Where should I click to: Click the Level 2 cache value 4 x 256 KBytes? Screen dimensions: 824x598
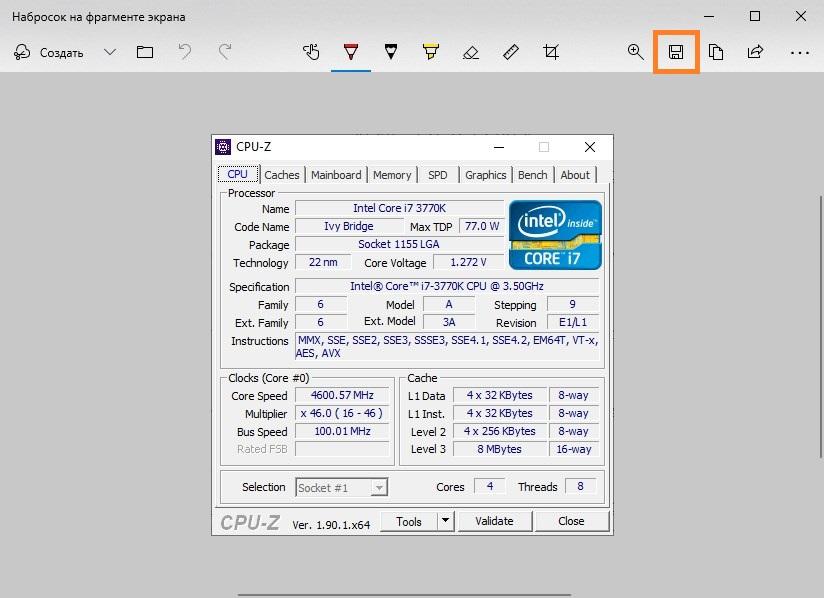pyautogui.click(x=499, y=431)
